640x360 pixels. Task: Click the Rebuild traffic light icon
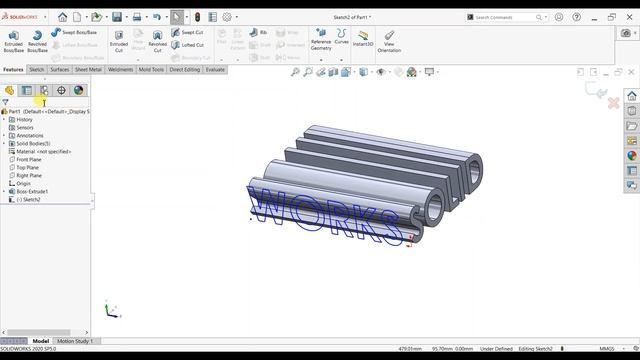click(x=198, y=17)
